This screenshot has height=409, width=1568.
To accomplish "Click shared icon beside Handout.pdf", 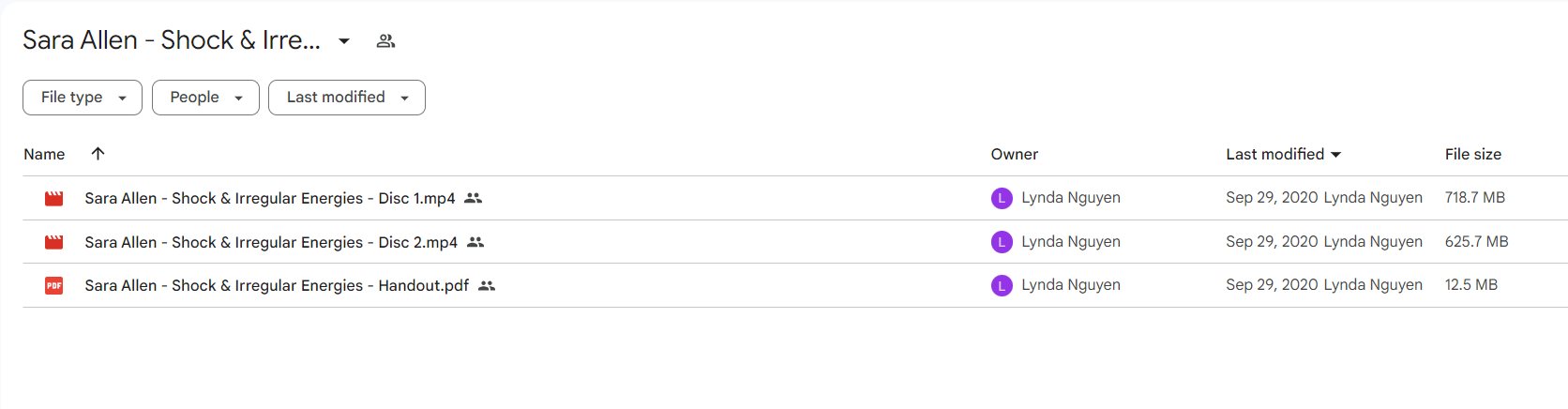I will coord(487,285).
